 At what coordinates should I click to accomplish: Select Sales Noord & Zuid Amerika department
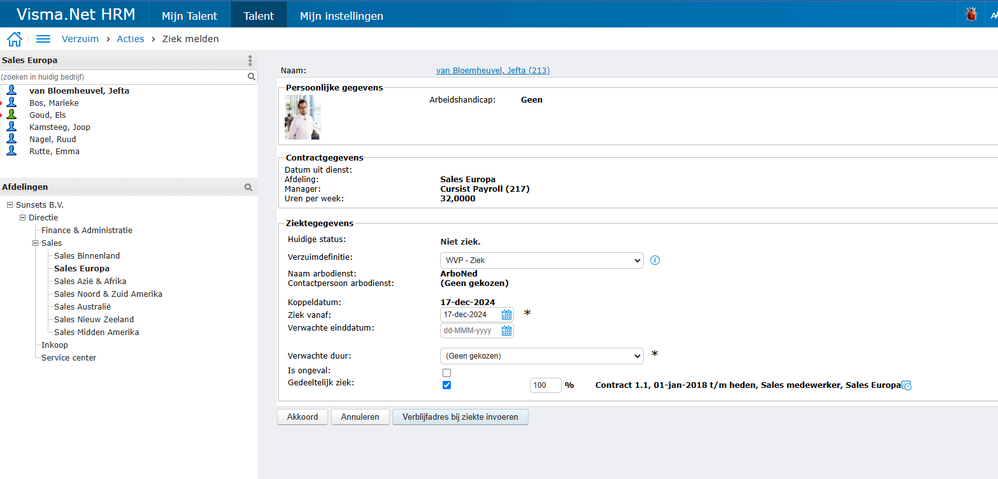(108, 294)
